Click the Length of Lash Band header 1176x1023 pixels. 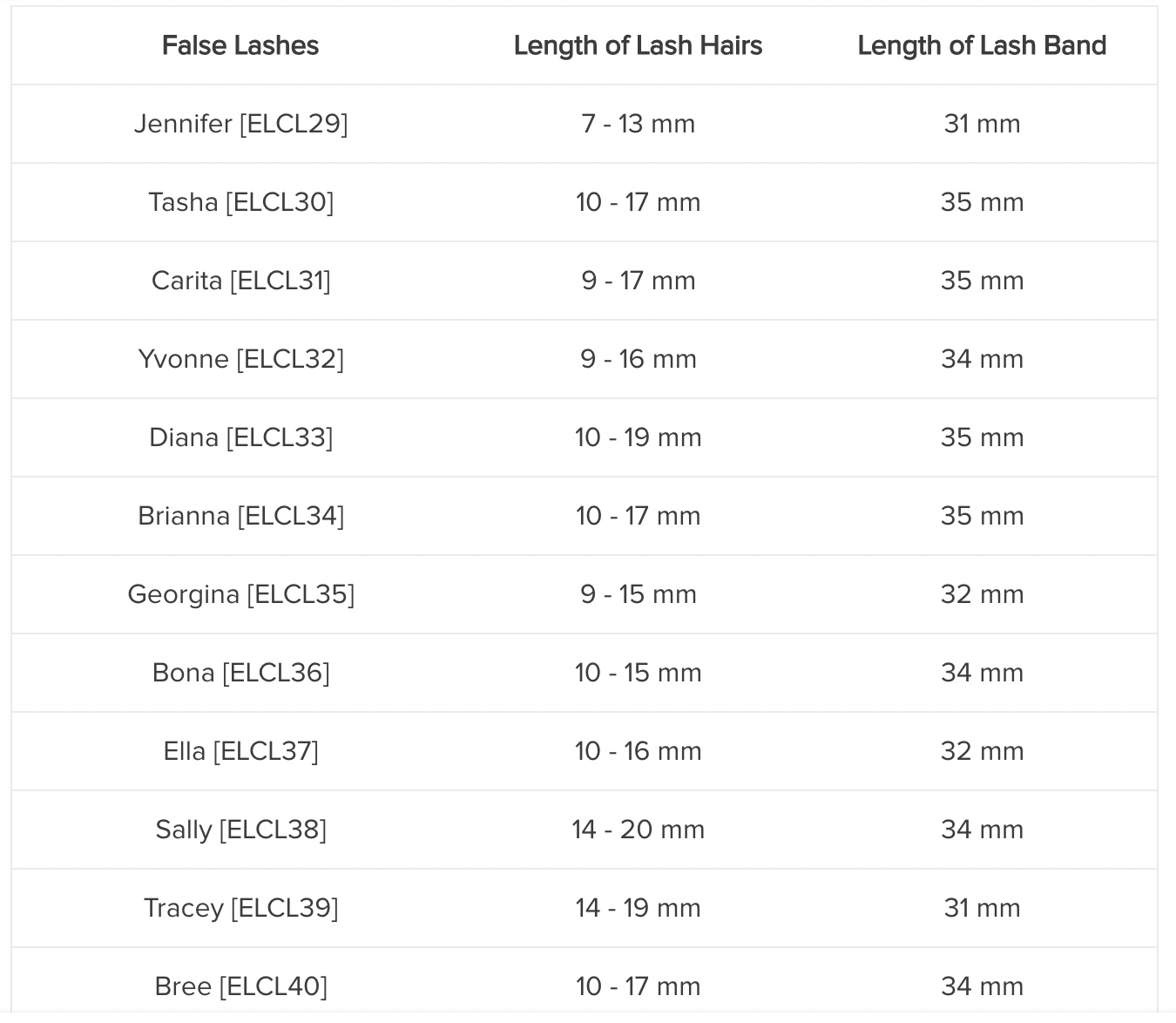click(982, 45)
